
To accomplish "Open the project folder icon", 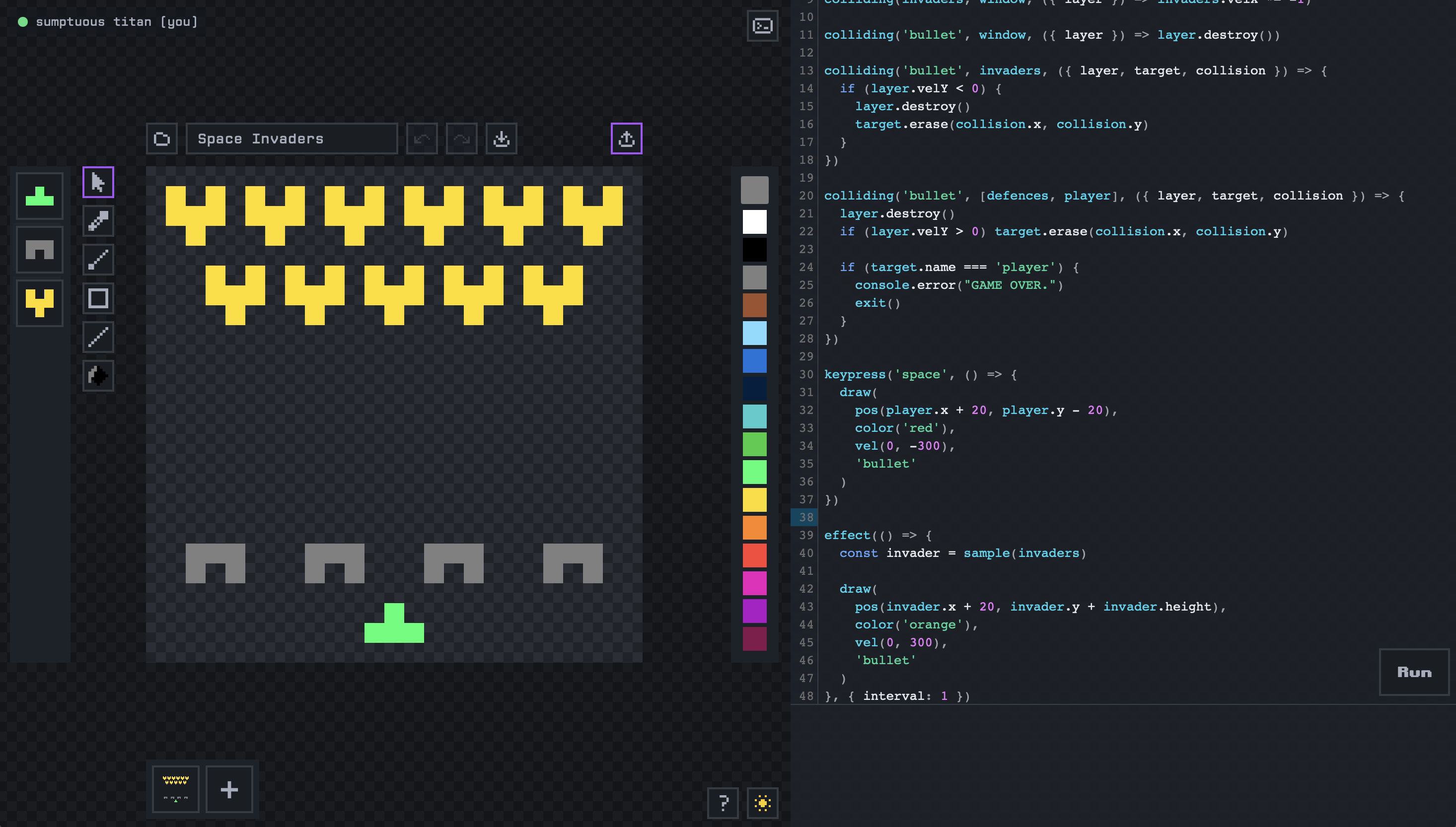I will (162, 138).
